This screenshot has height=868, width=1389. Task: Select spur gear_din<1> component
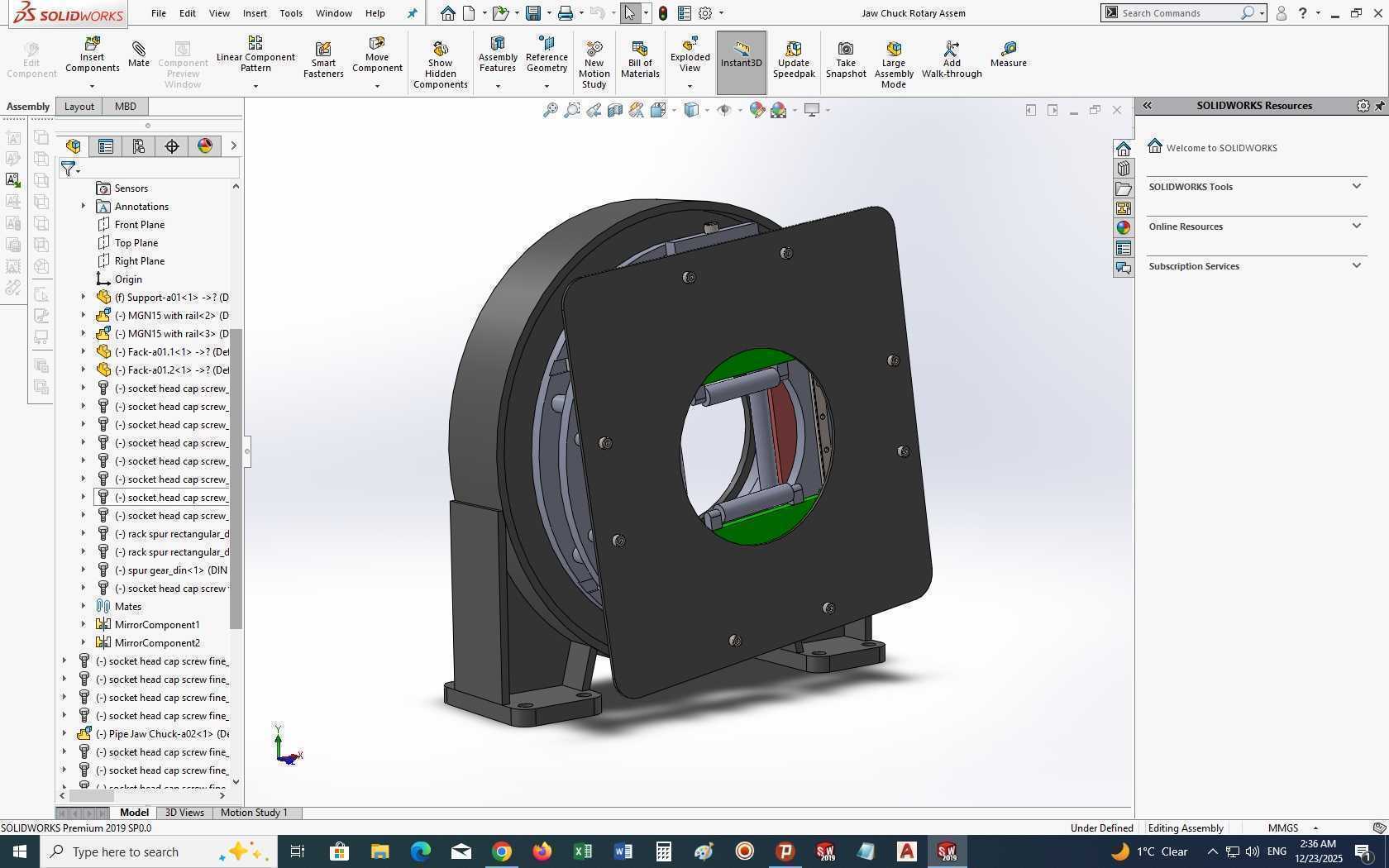click(163, 570)
